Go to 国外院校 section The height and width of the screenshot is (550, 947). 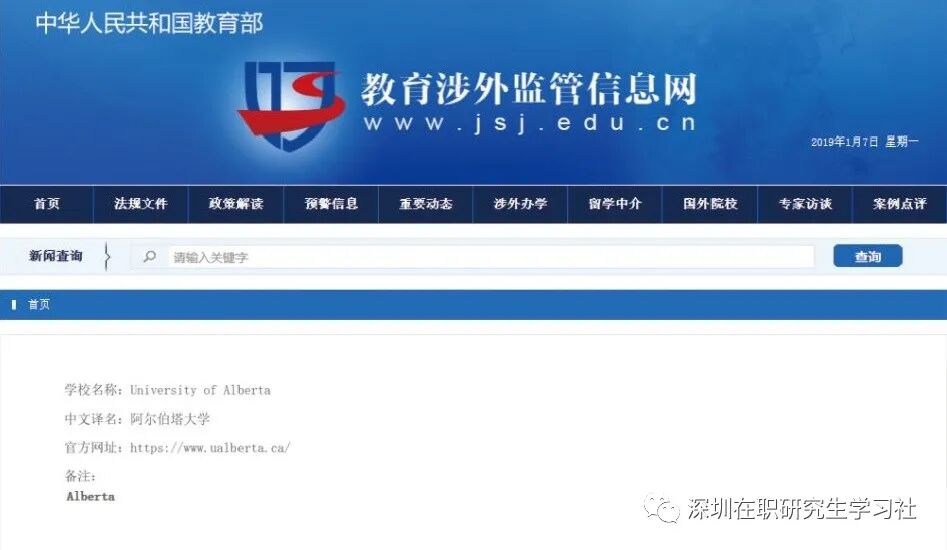710,204
